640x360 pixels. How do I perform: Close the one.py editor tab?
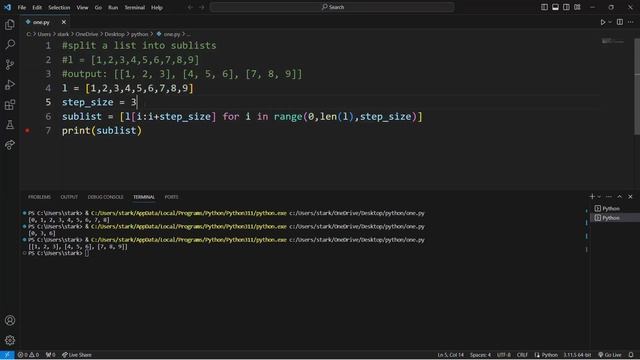tap(64, 22)
